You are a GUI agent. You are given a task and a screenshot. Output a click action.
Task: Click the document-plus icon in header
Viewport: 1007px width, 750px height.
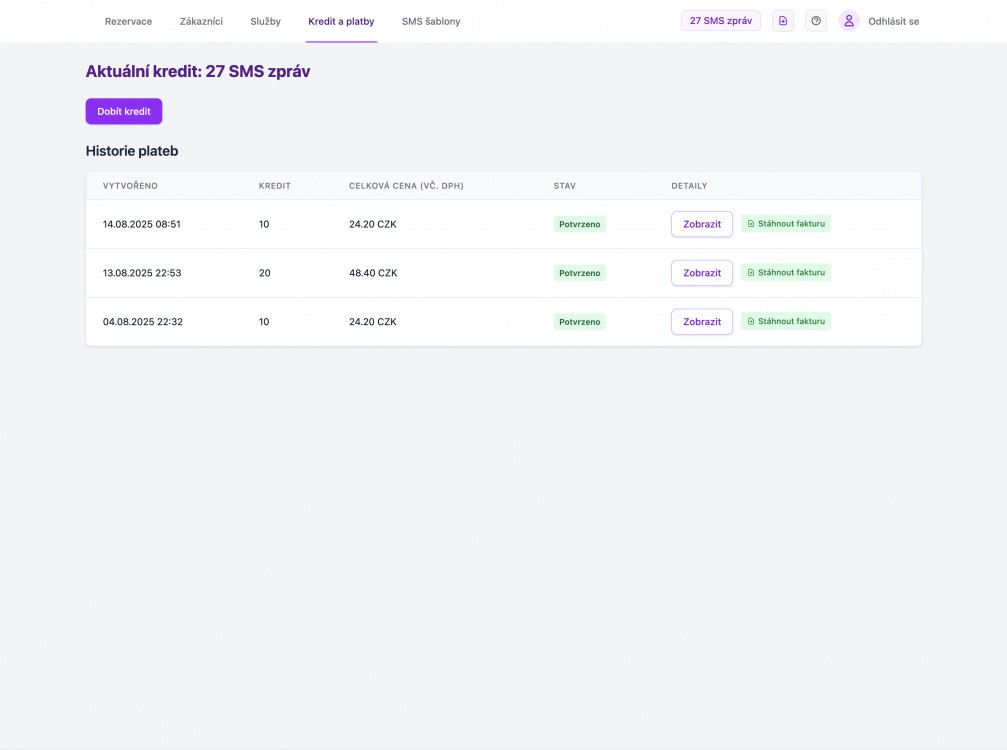pos(783,21)
